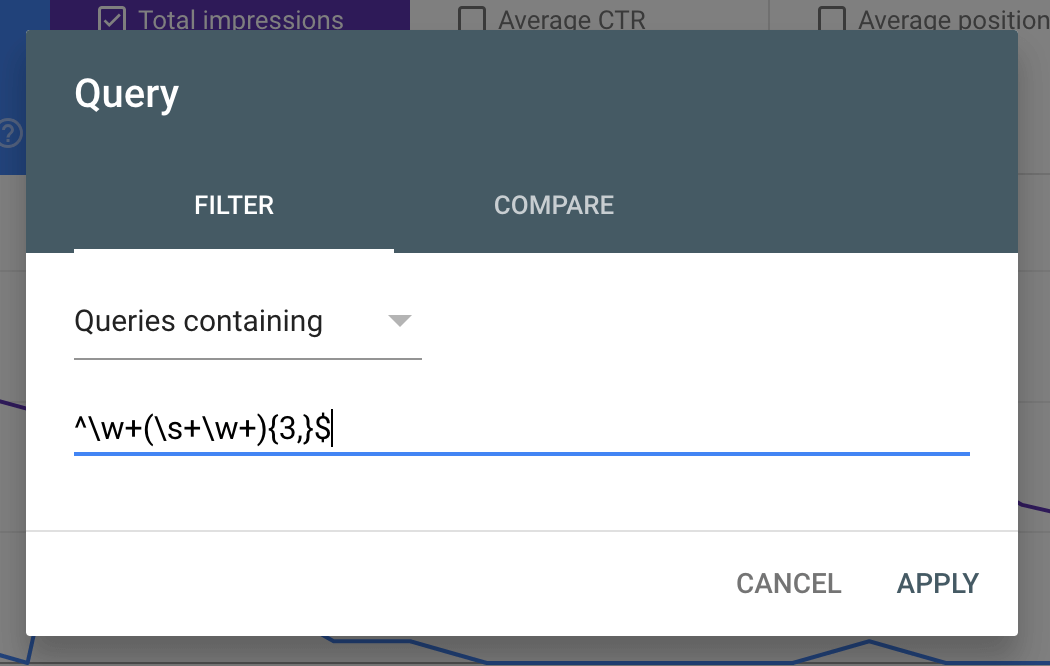This screenshot has width=1050, height=666.
Task: Open the gray dropdown arrow for filter type
Action: click(x=400, y=321)
